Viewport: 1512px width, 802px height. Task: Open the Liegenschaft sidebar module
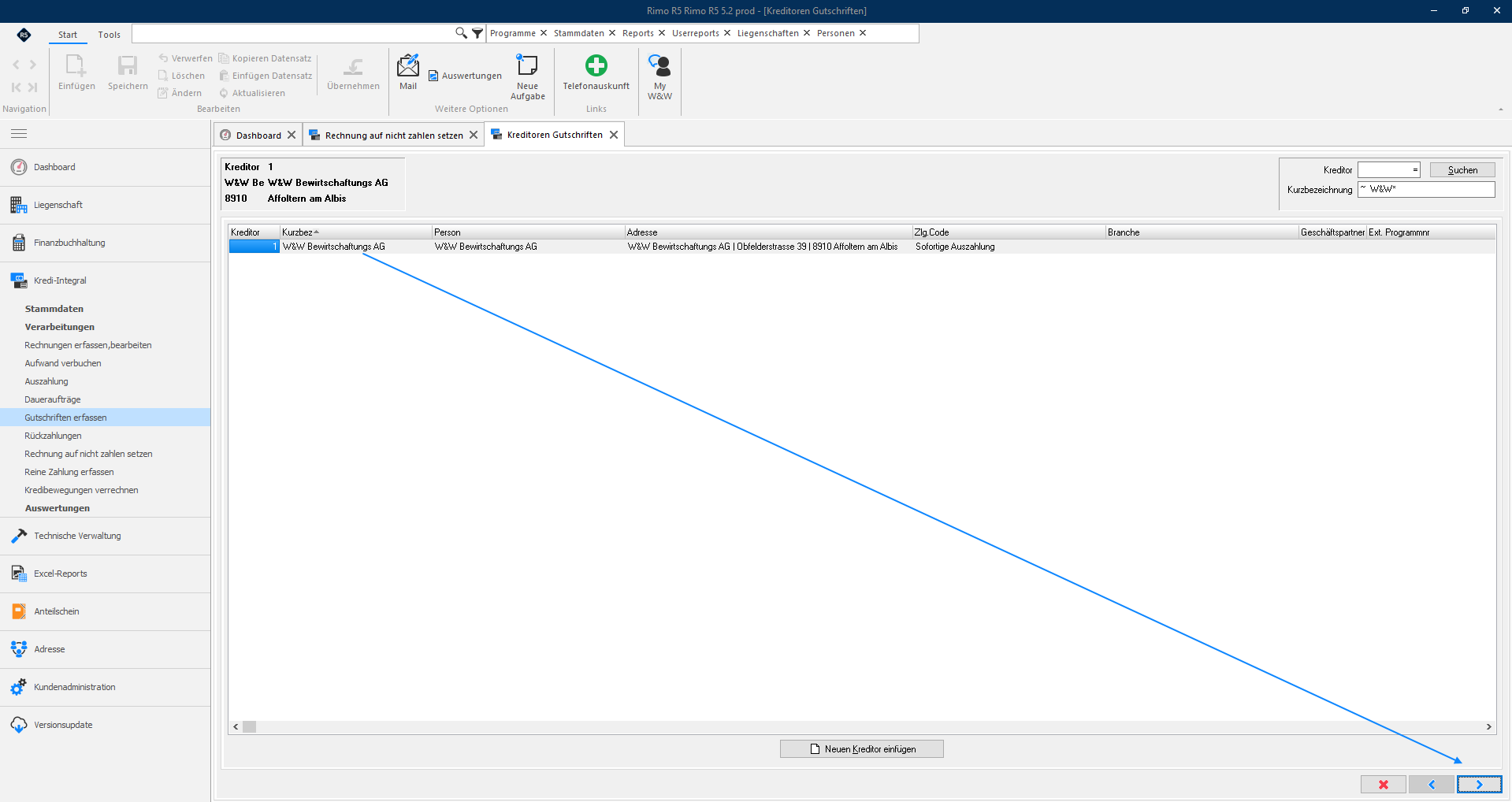pyautogui.click(x=106, y=205)
